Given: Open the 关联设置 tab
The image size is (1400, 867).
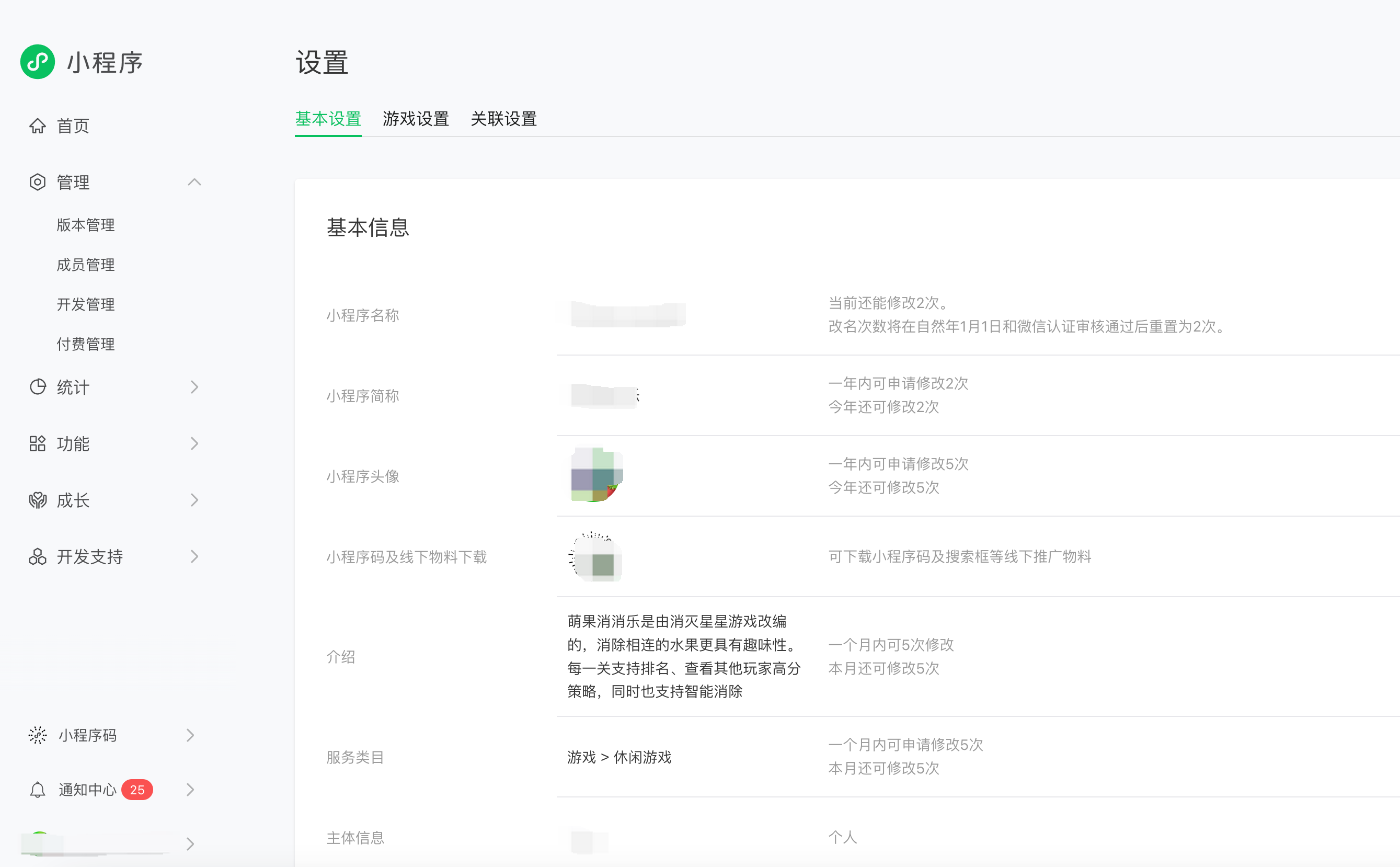Looking at the screenshot, I should point(503,119).
